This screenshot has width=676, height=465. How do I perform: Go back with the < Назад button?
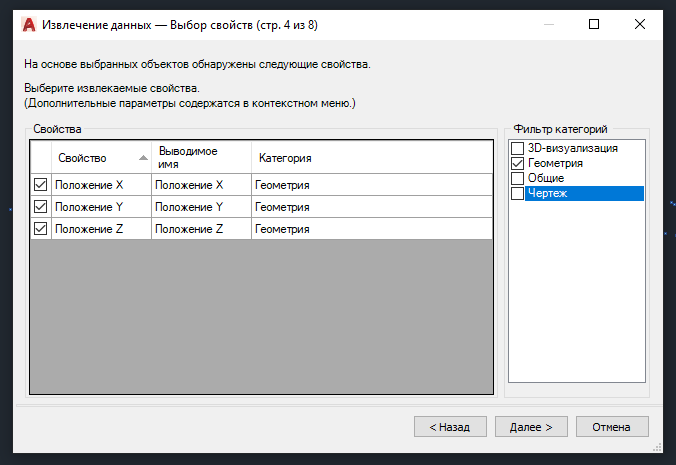click(x=450, y=426)
